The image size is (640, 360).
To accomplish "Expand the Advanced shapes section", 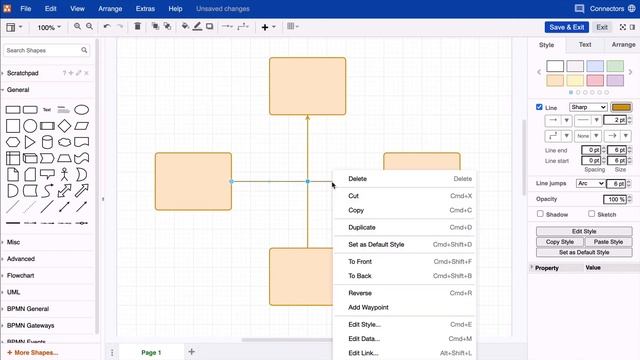I will 20,259.
